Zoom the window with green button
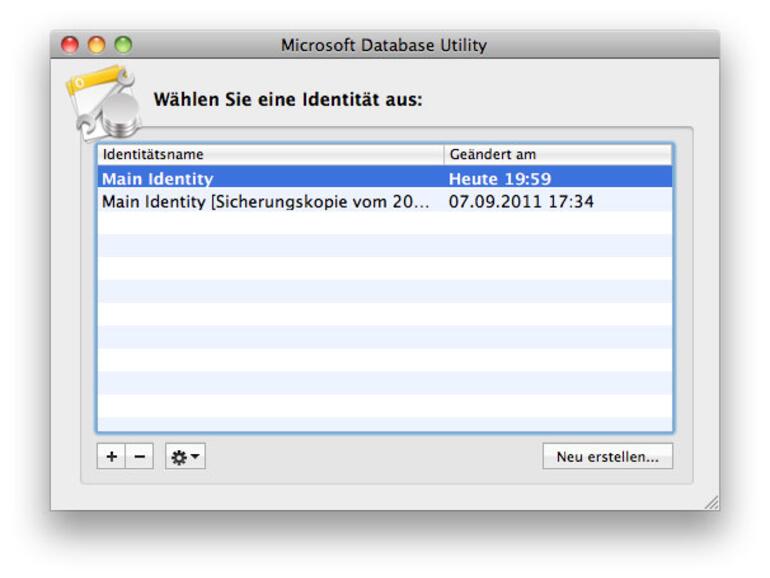Image resolution: width=770 pixels, height=578 pixels. click(123, 45)
